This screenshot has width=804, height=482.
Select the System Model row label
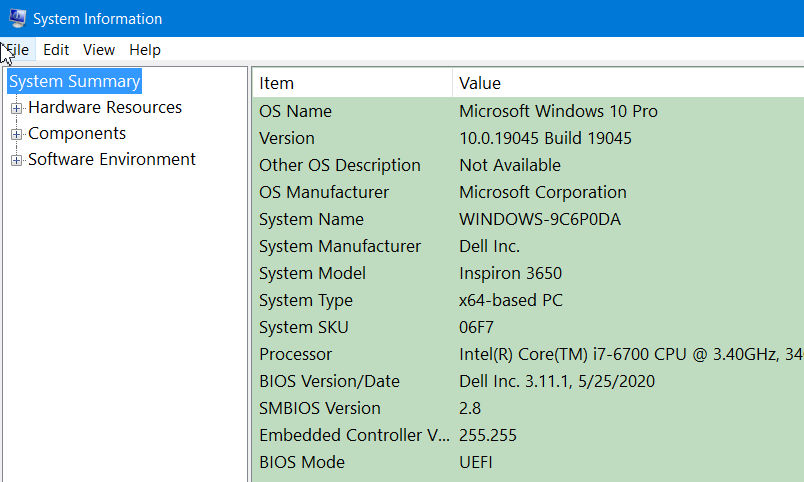tap(312, 273)
